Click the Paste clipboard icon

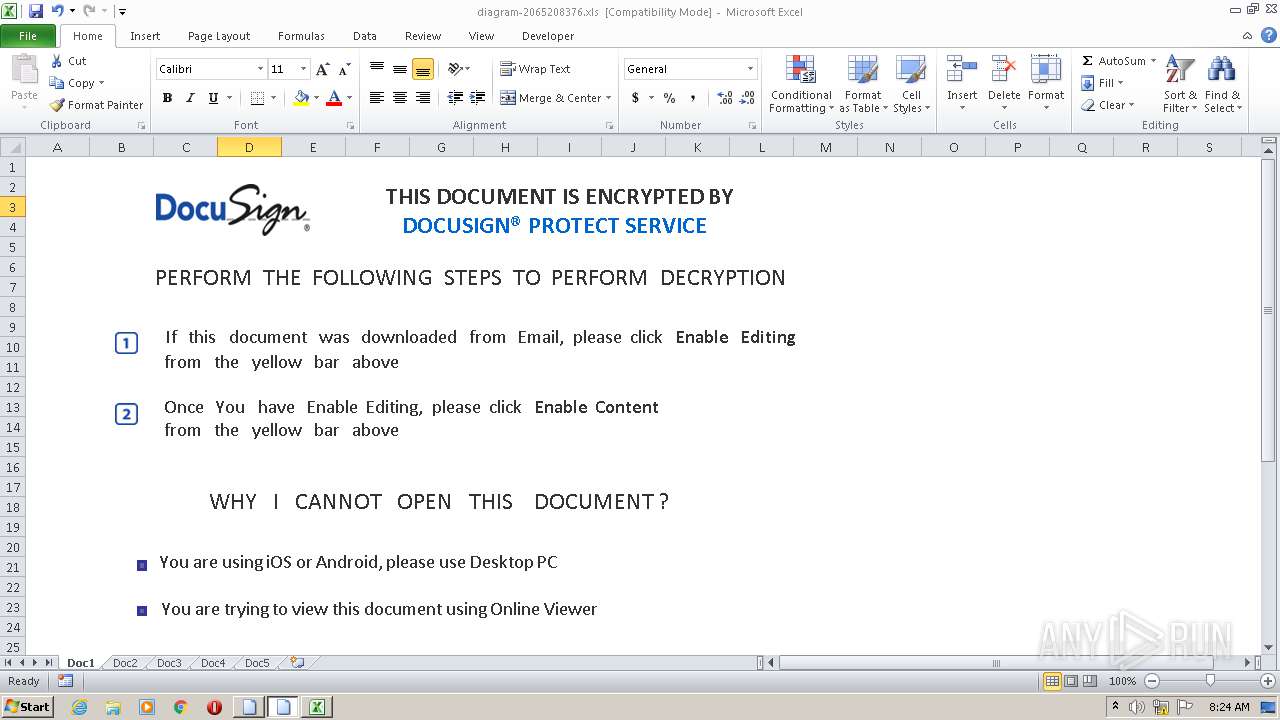(24, 70)
